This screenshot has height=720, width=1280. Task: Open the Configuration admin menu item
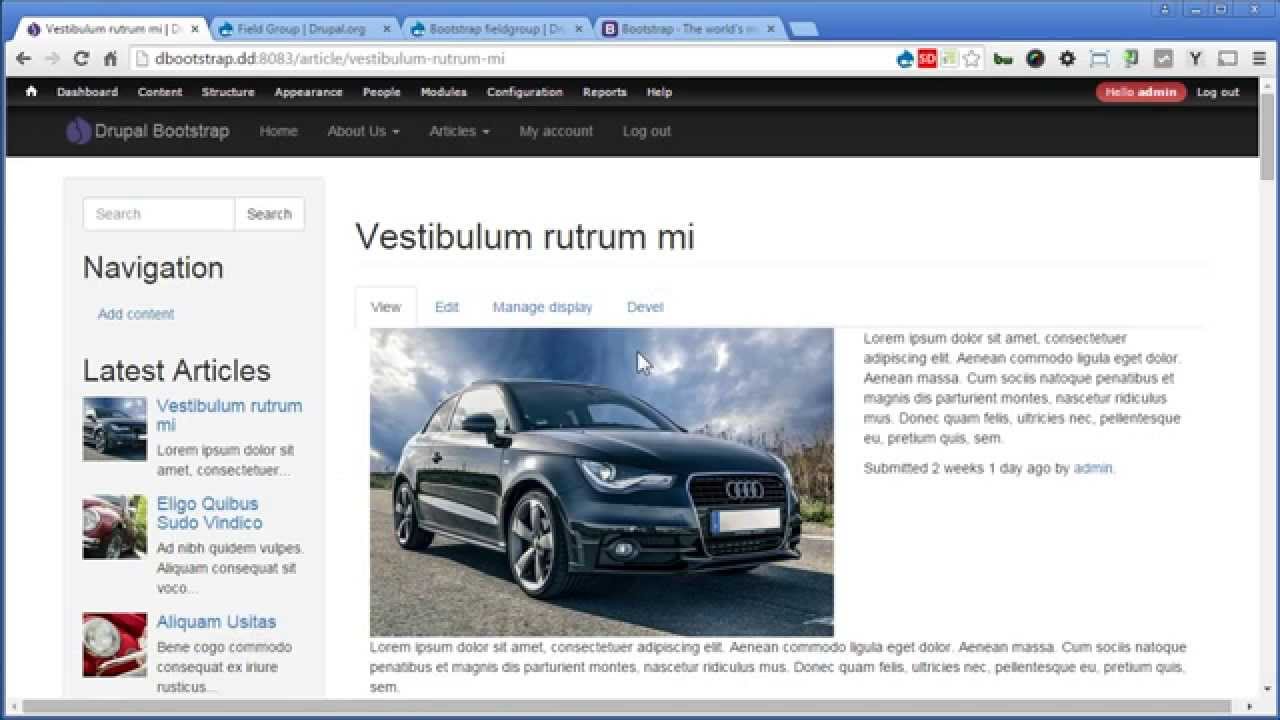click(525, 92)
